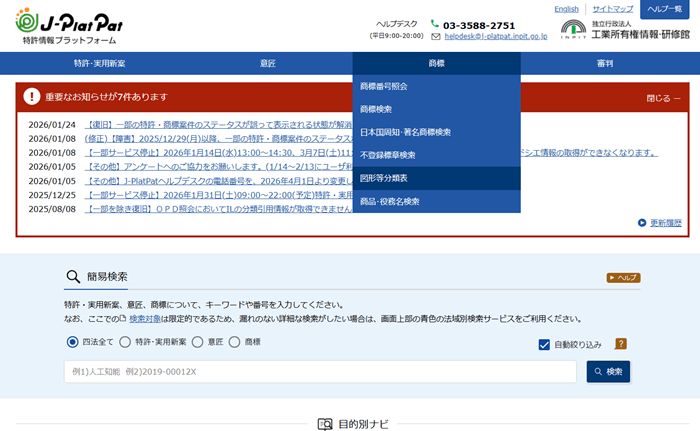Click the helpdesk email address link

tap(496, 37)
